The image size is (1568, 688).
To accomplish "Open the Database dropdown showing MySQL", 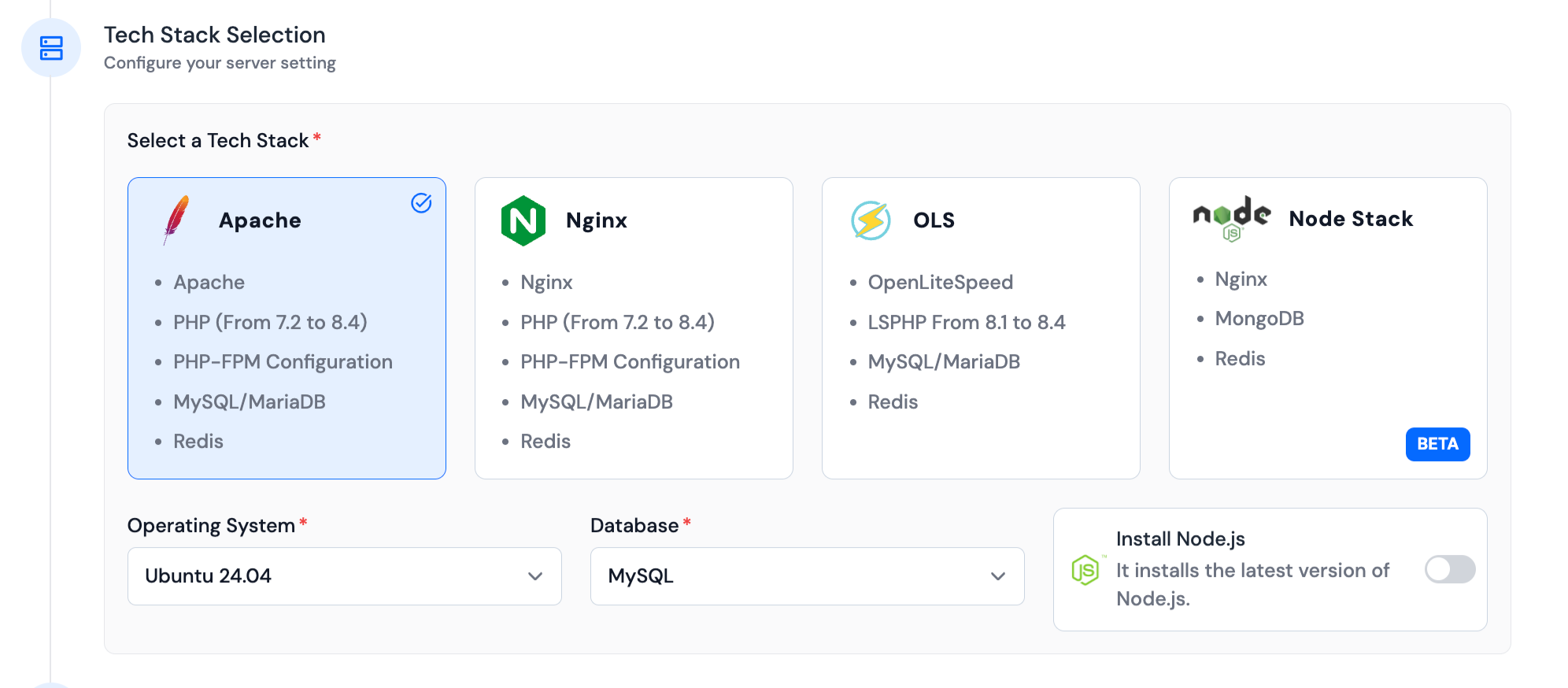I will pos(808,576).
